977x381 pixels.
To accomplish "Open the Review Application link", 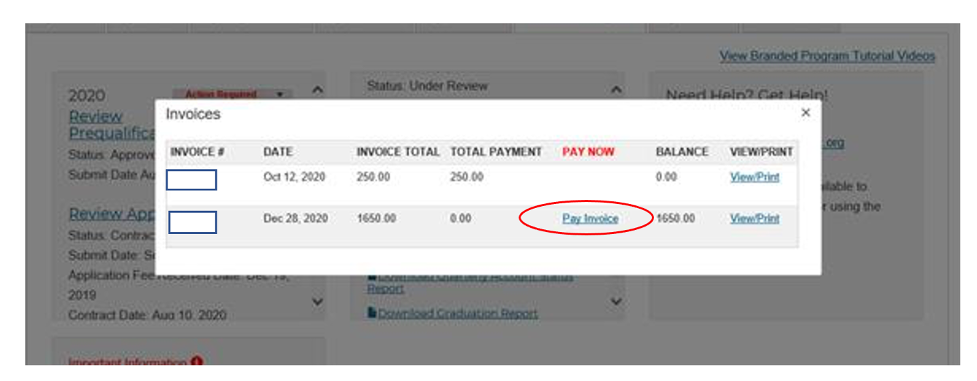I will 112,214.
